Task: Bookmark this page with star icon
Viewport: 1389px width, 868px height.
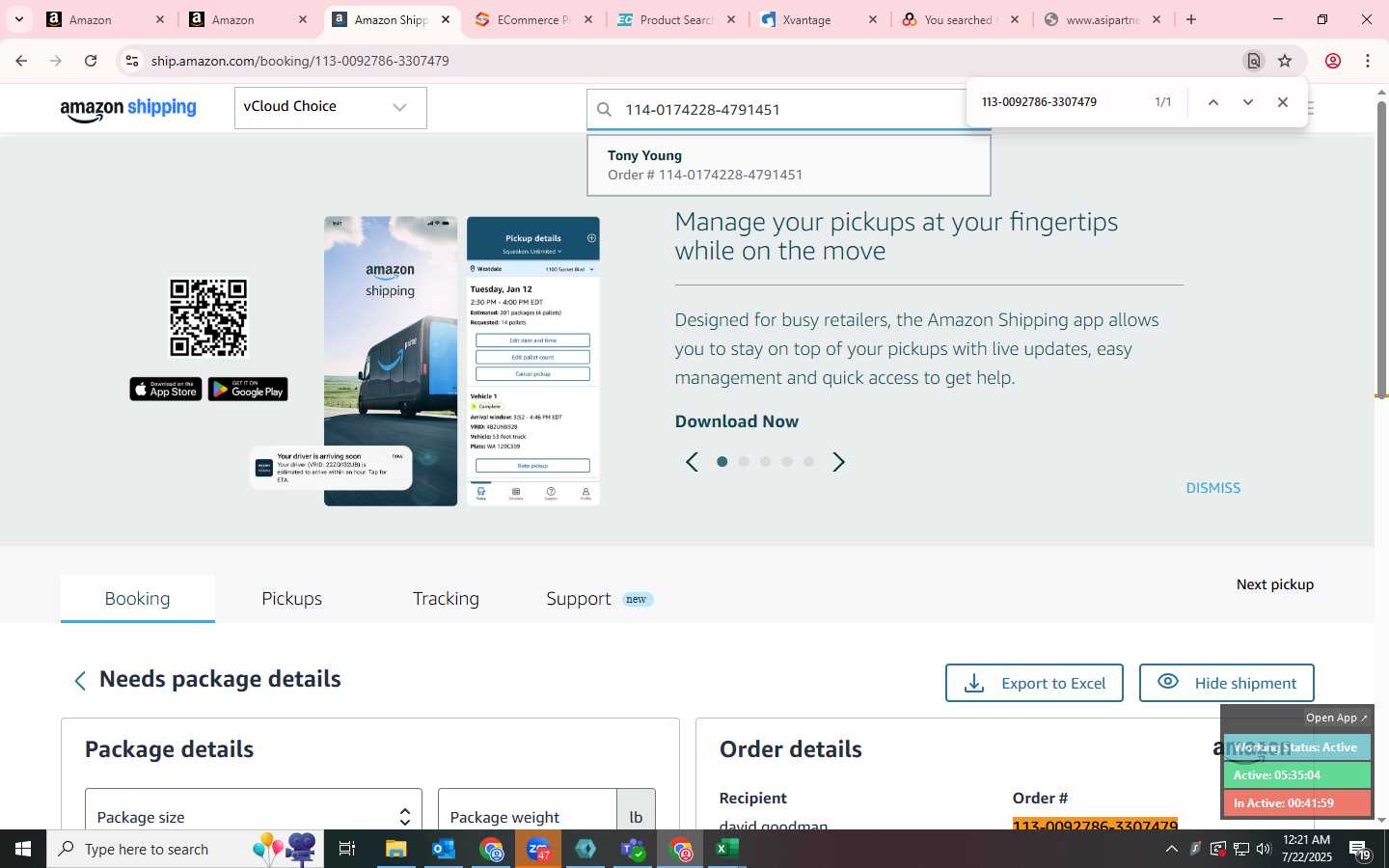Action: [x=1285, y=61]
